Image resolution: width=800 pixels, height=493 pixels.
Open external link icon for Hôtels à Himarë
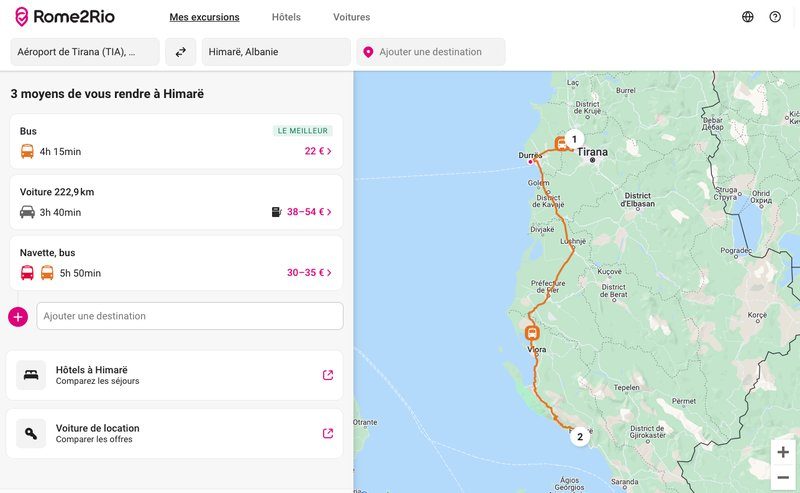pyautogui.click(x=328, y=375)
